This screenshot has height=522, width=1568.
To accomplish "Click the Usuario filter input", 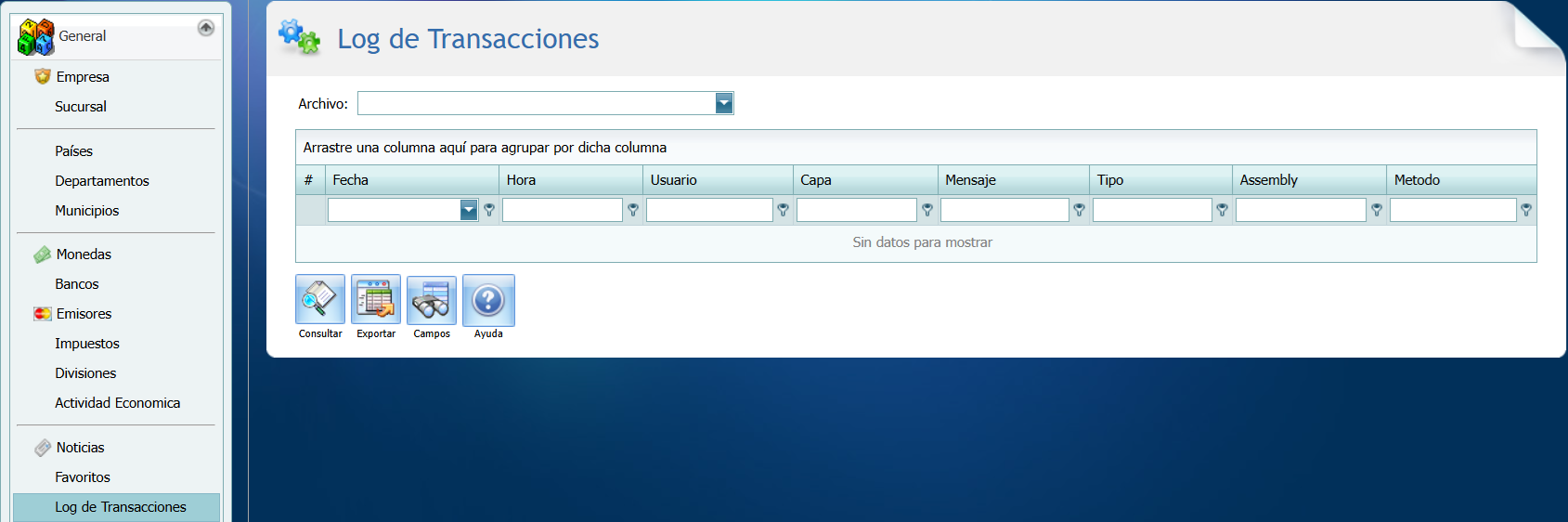I will 709,210.
